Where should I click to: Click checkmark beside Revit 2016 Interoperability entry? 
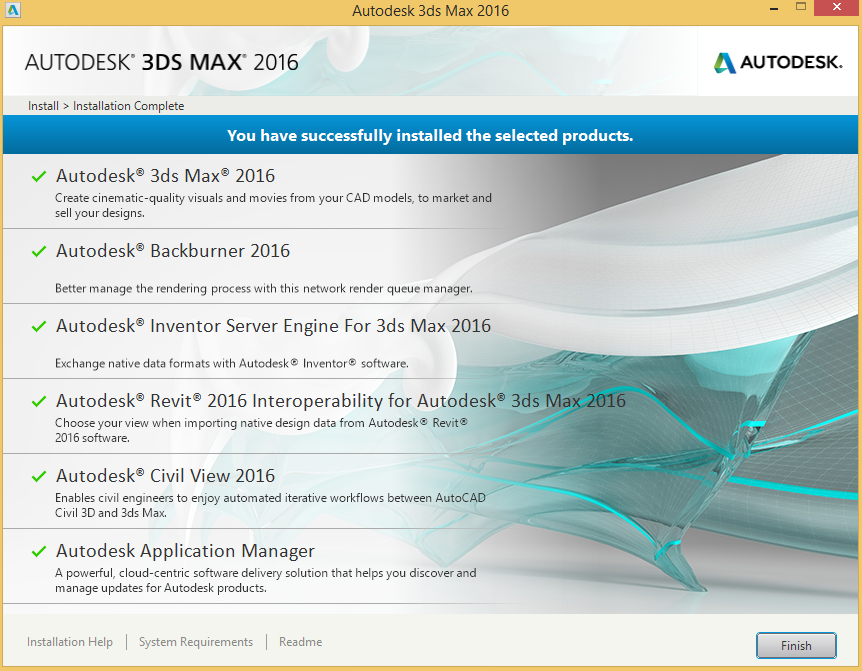(x=39, y=402)
